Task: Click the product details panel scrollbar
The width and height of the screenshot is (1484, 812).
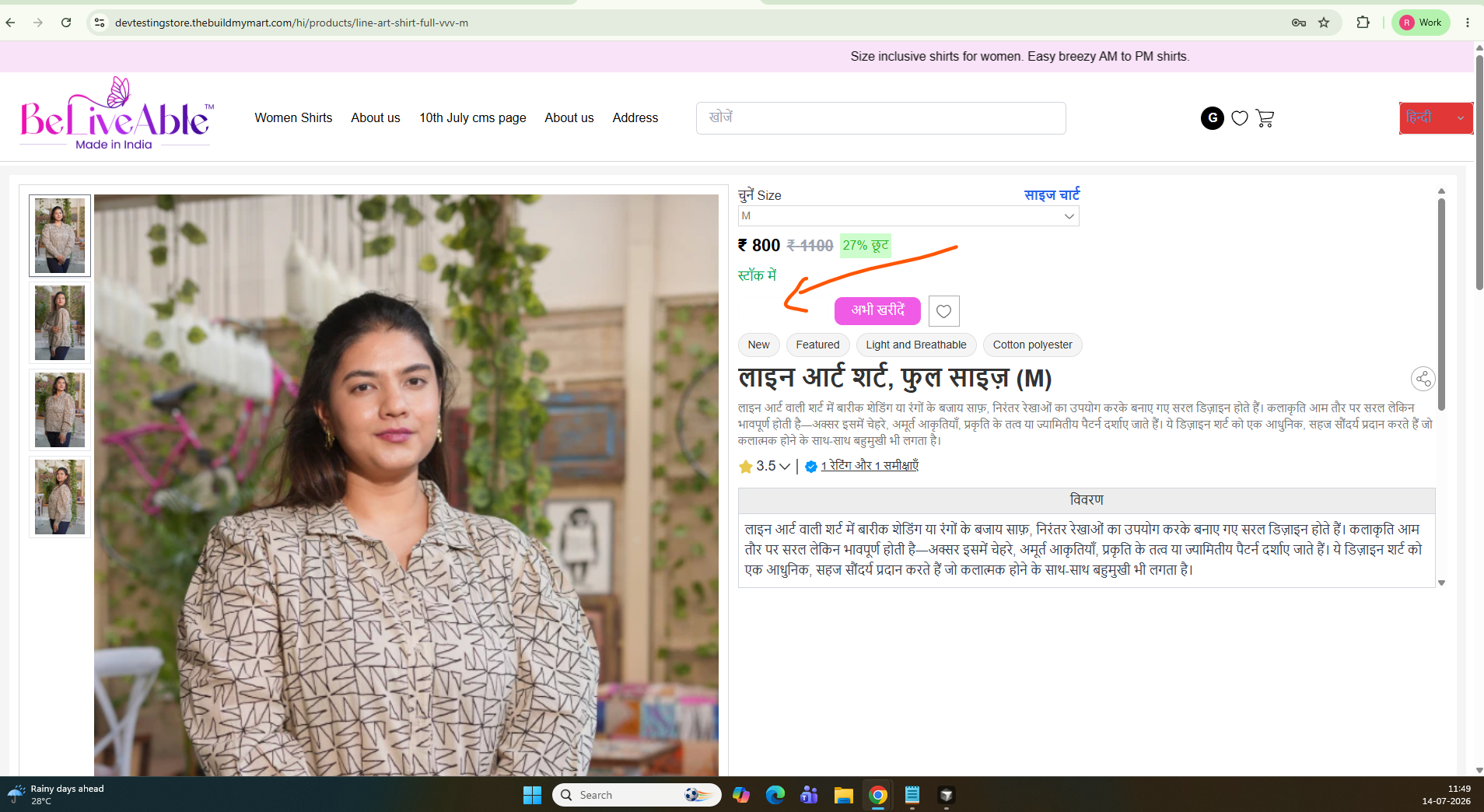Action: (1441, 303)
